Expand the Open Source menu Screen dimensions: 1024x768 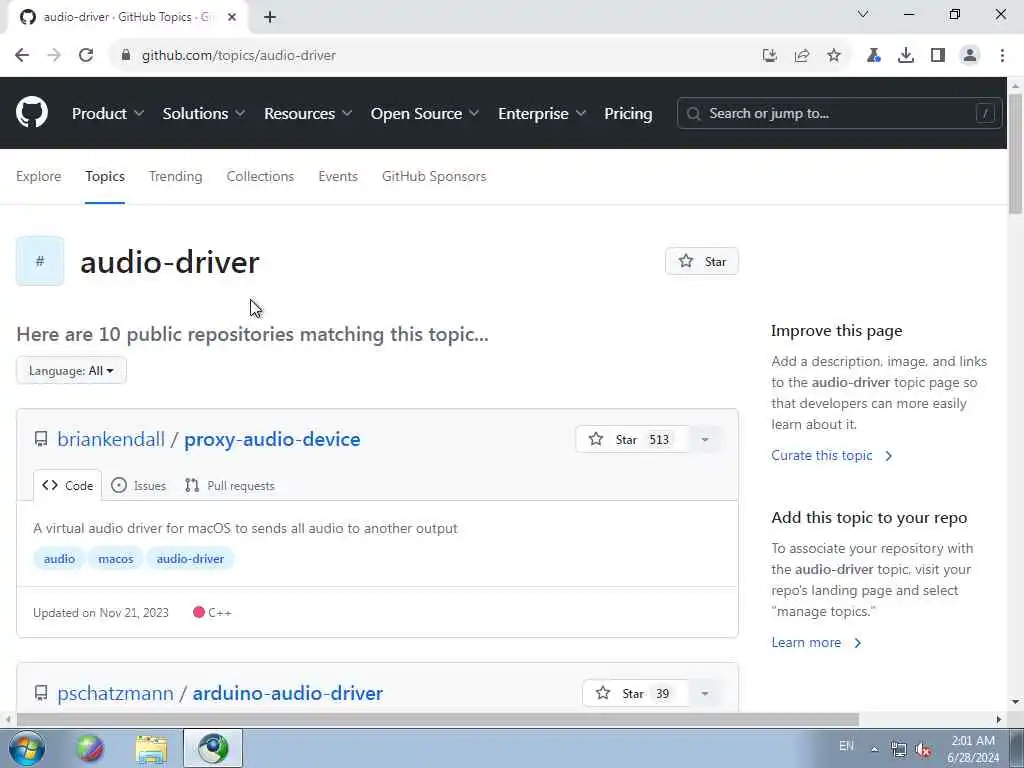pyautogui.click(x=424, y=114)
